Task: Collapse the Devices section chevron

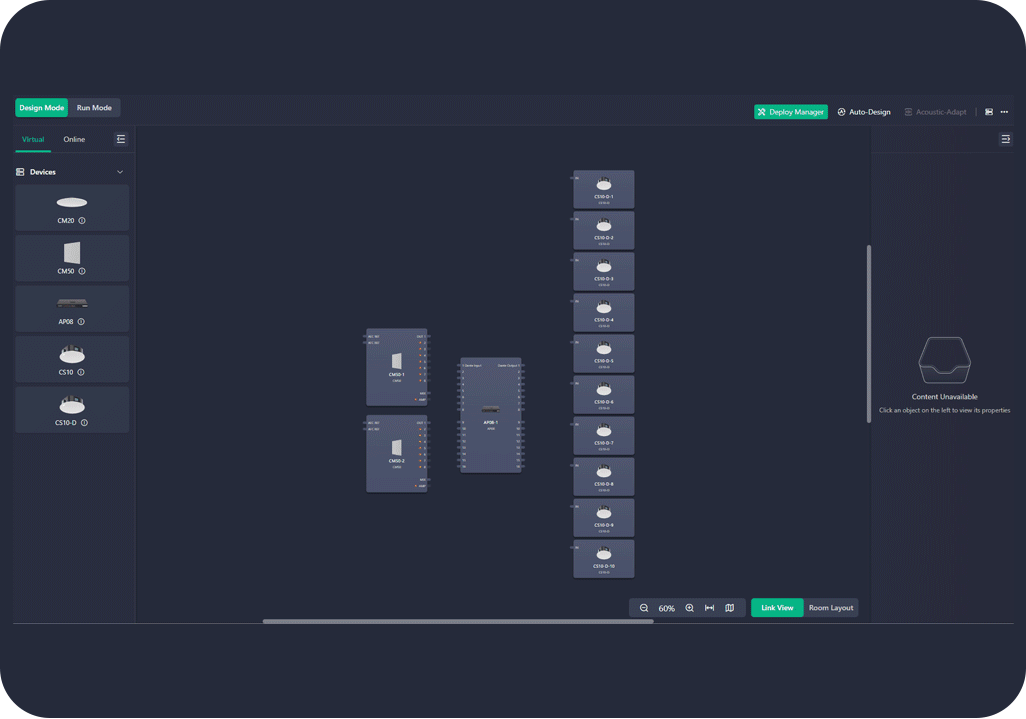Action: tap(120, 172)
